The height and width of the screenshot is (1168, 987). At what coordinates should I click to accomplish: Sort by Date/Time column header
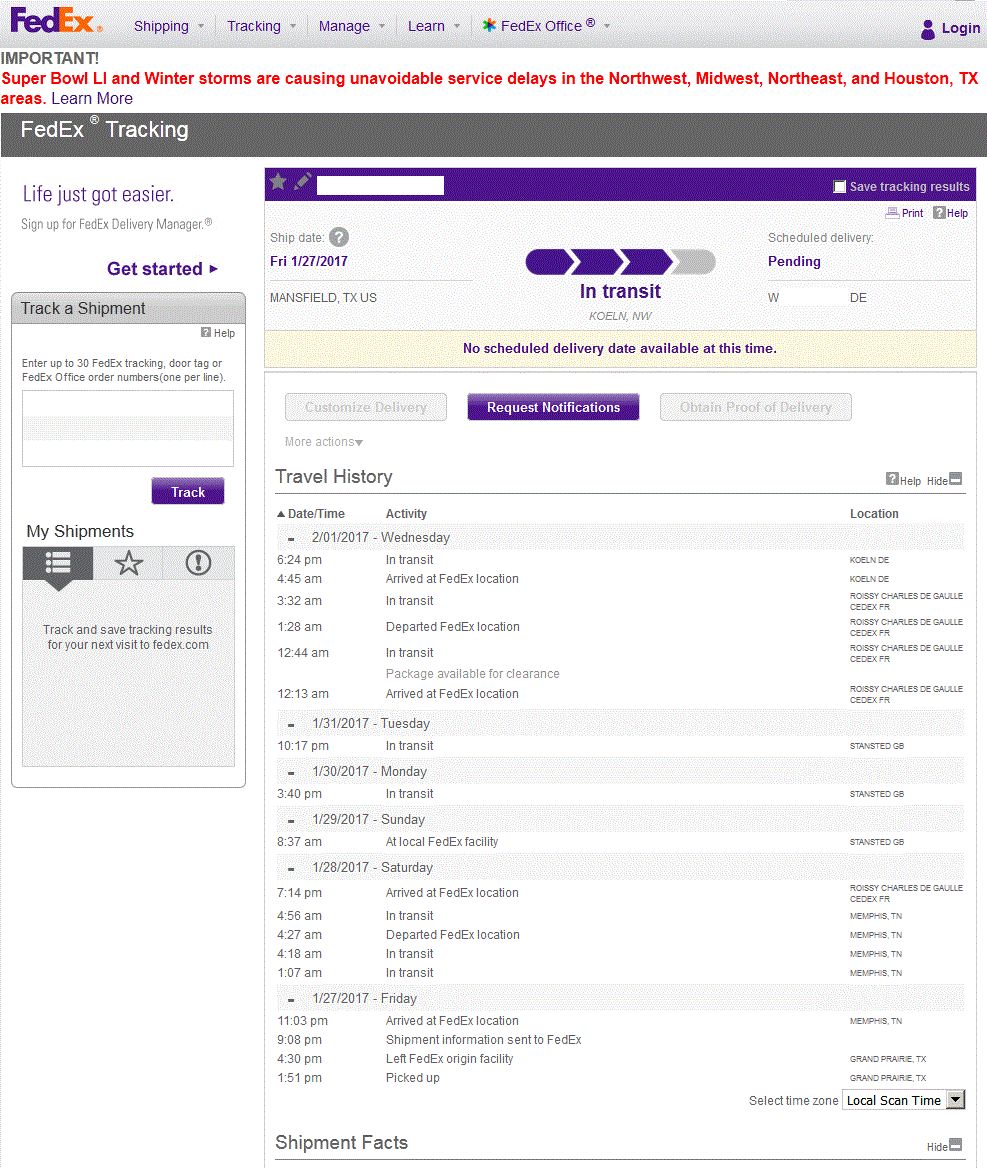(311, 514)
